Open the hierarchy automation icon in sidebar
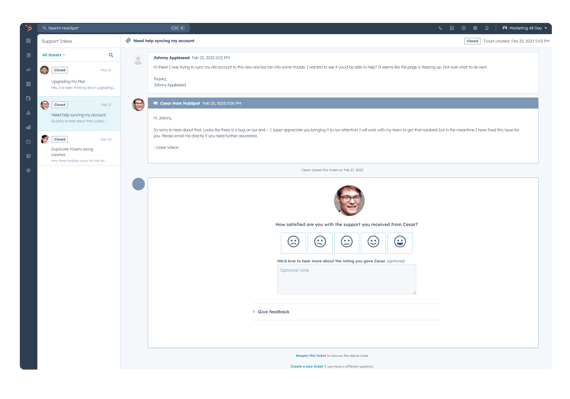Viewport: 570px width, 399px height. (28, 113)
